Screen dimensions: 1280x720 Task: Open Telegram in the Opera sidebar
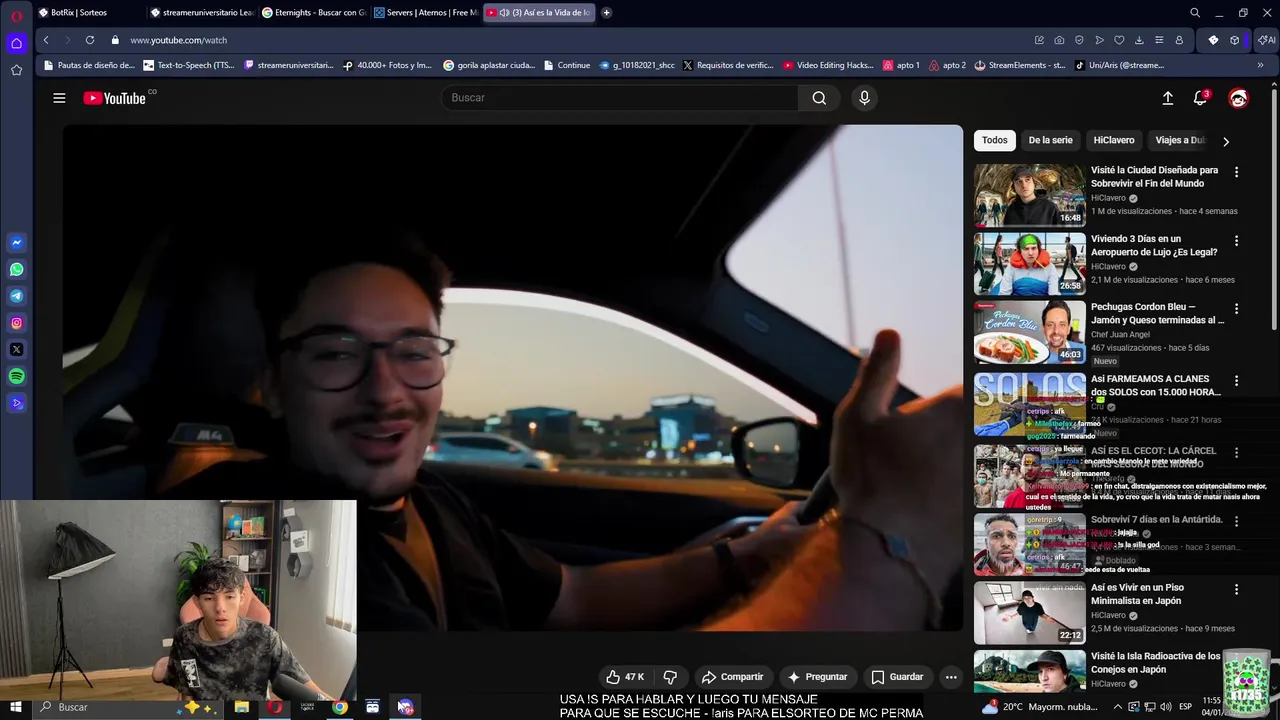click(x=16, y=296)
